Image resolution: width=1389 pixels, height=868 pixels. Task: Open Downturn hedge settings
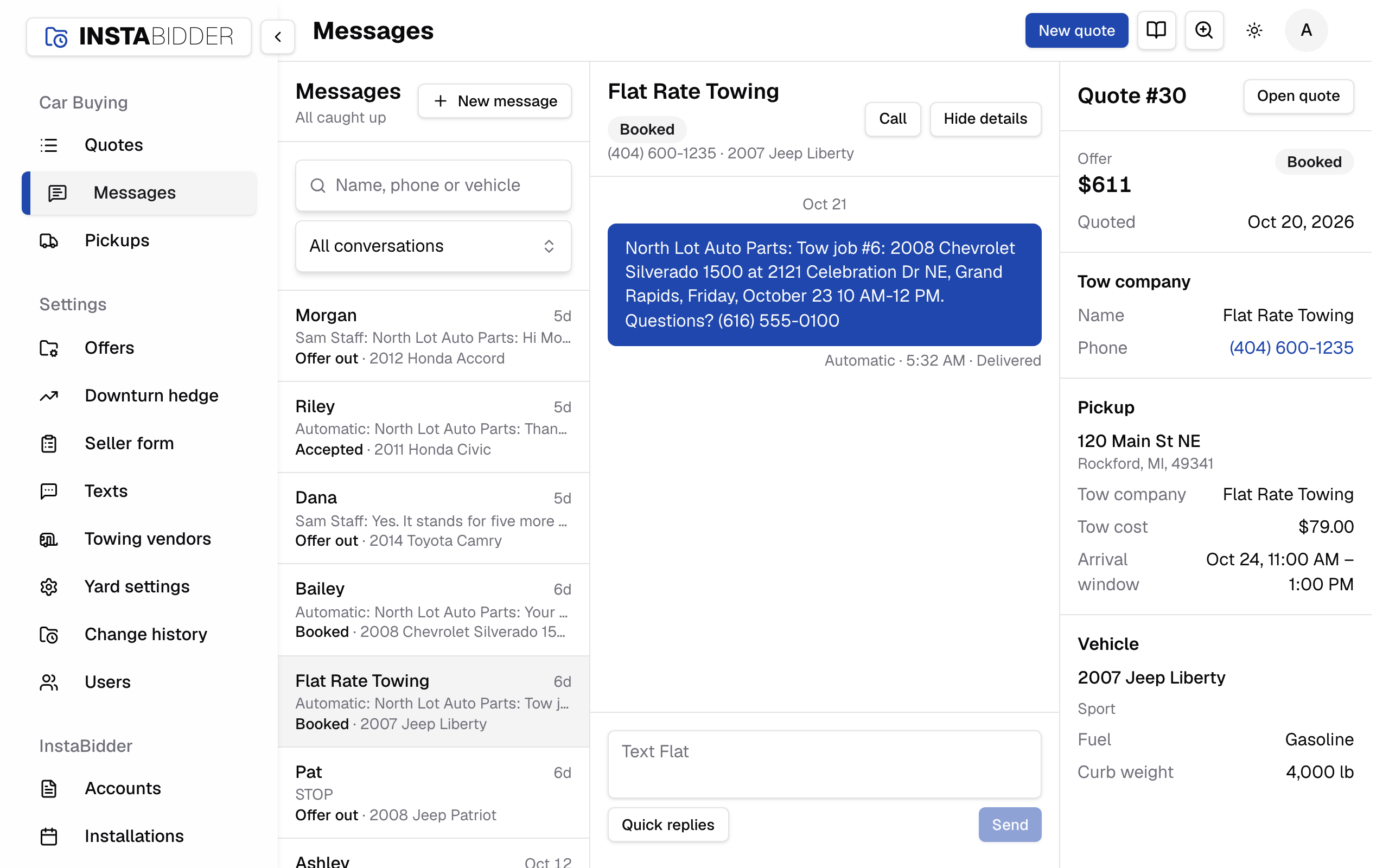click(139, 395)
